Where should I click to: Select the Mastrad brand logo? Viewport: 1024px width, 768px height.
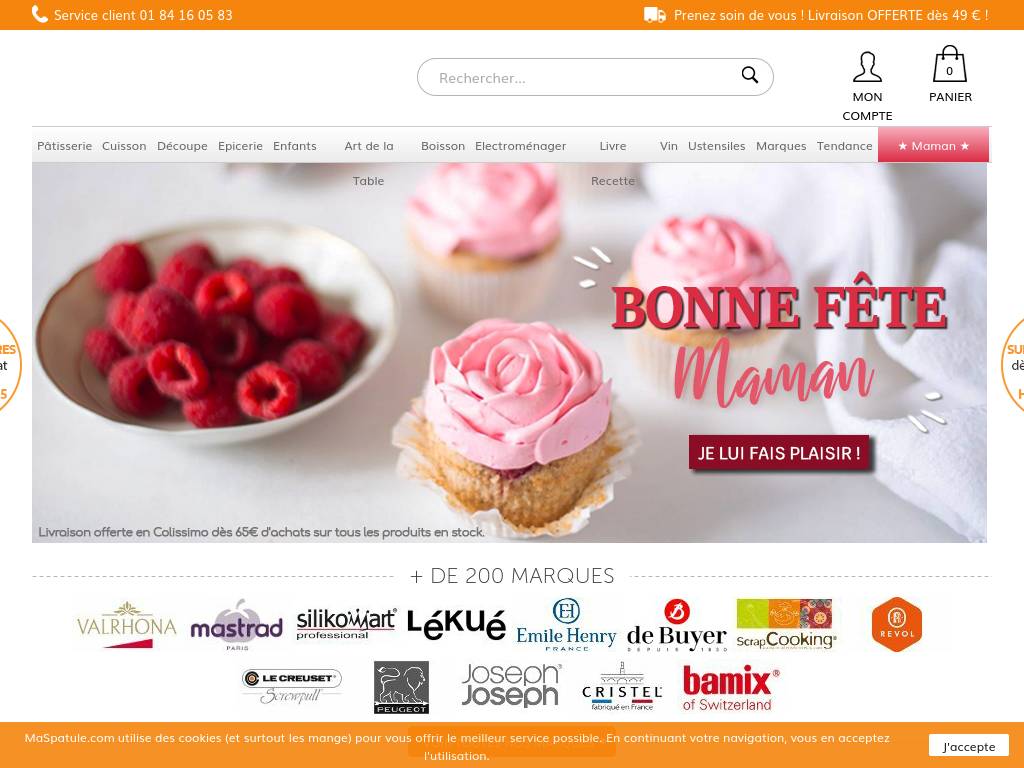[x=236, y=625]
